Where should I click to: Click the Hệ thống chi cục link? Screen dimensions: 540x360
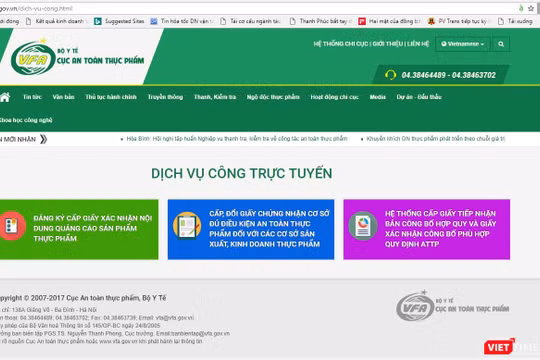pos(341,44)
